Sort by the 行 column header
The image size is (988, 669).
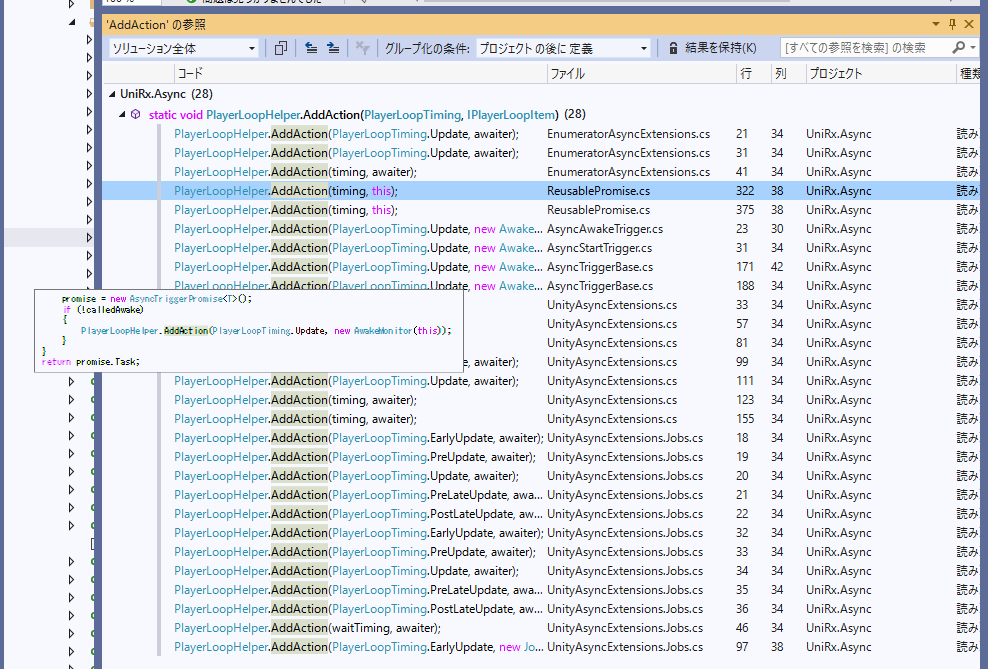(x=754, y=74)
